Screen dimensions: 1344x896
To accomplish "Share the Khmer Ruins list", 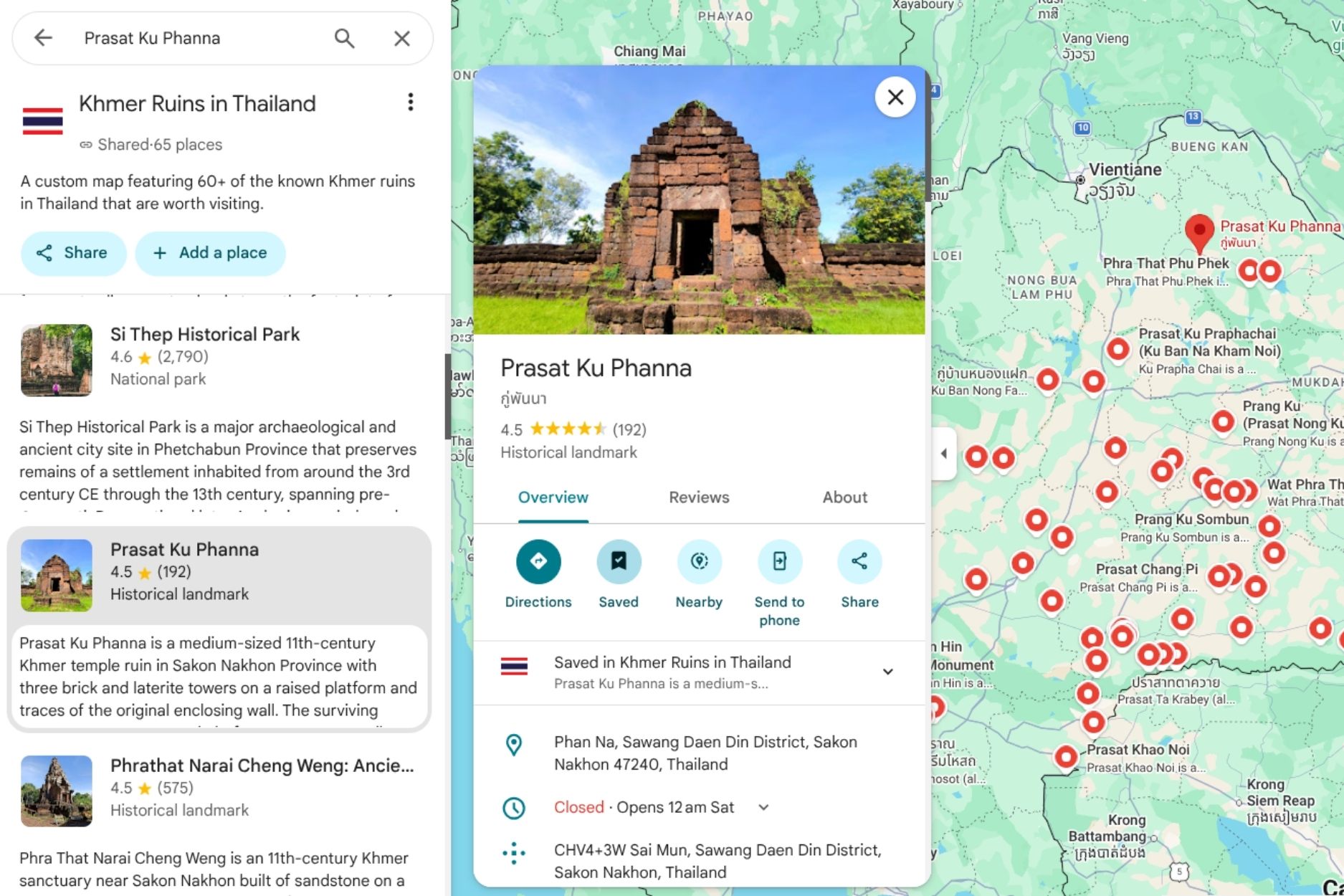I will (x=73, y=253).
